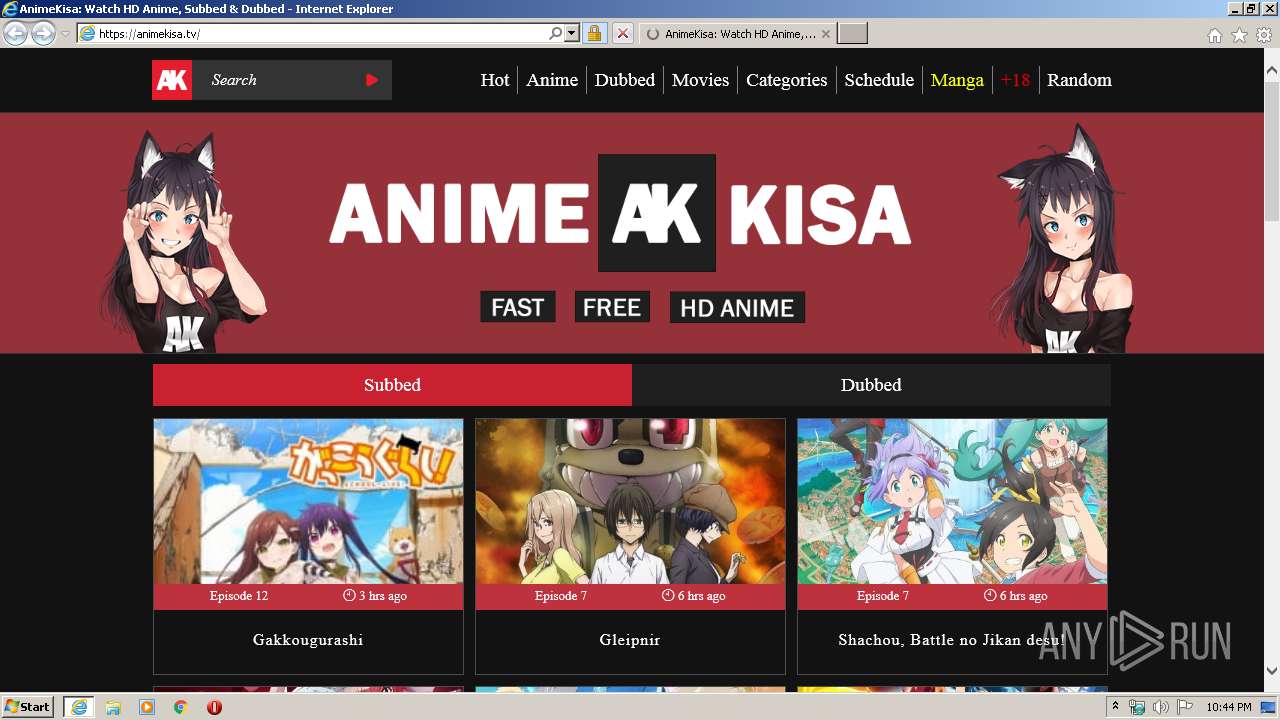Go to the Movies section
Viewport: 1280px width, 720px height.
700,80
